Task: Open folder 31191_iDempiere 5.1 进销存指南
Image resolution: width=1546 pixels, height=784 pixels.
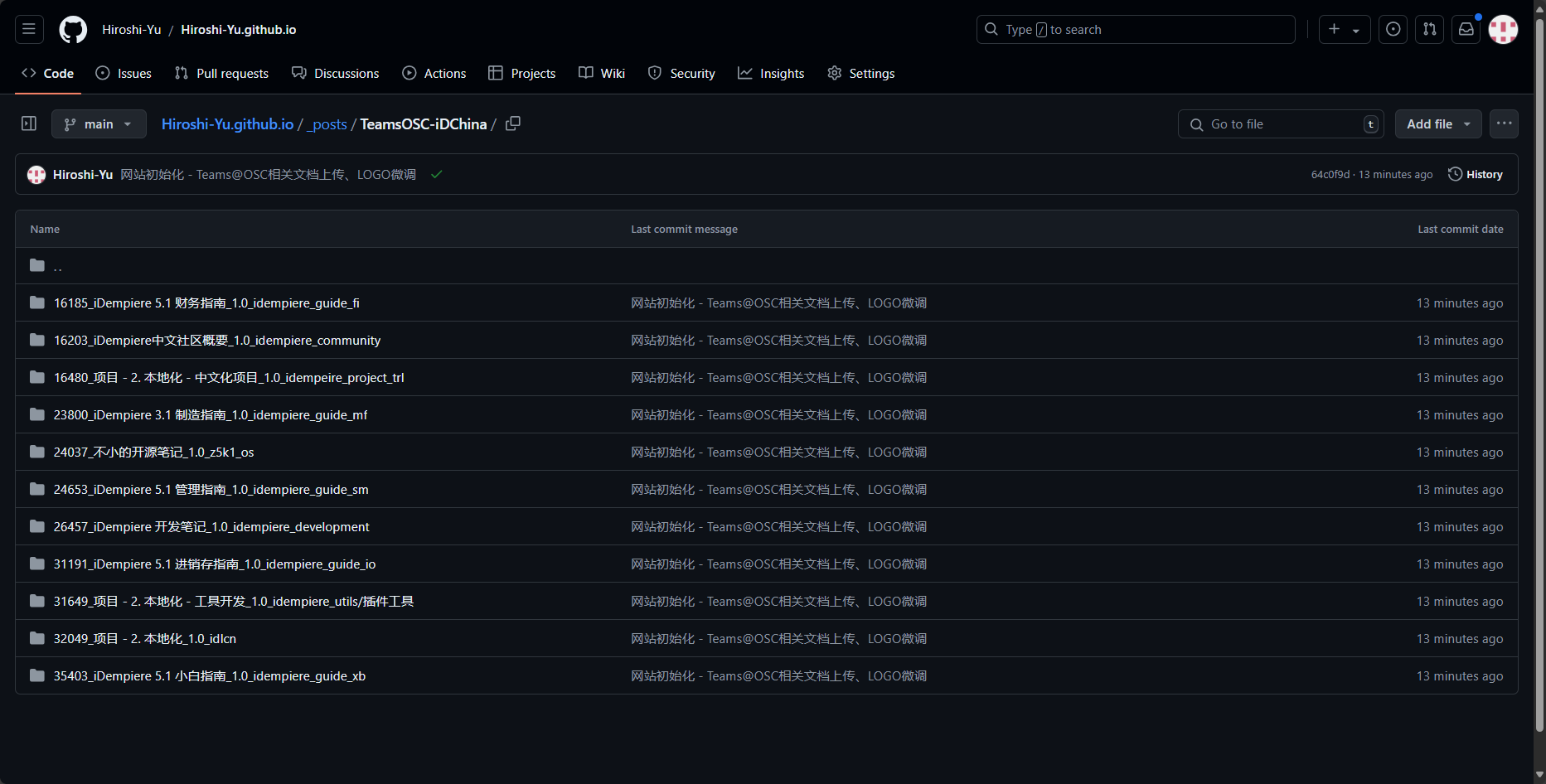Action: coord(215,564)
